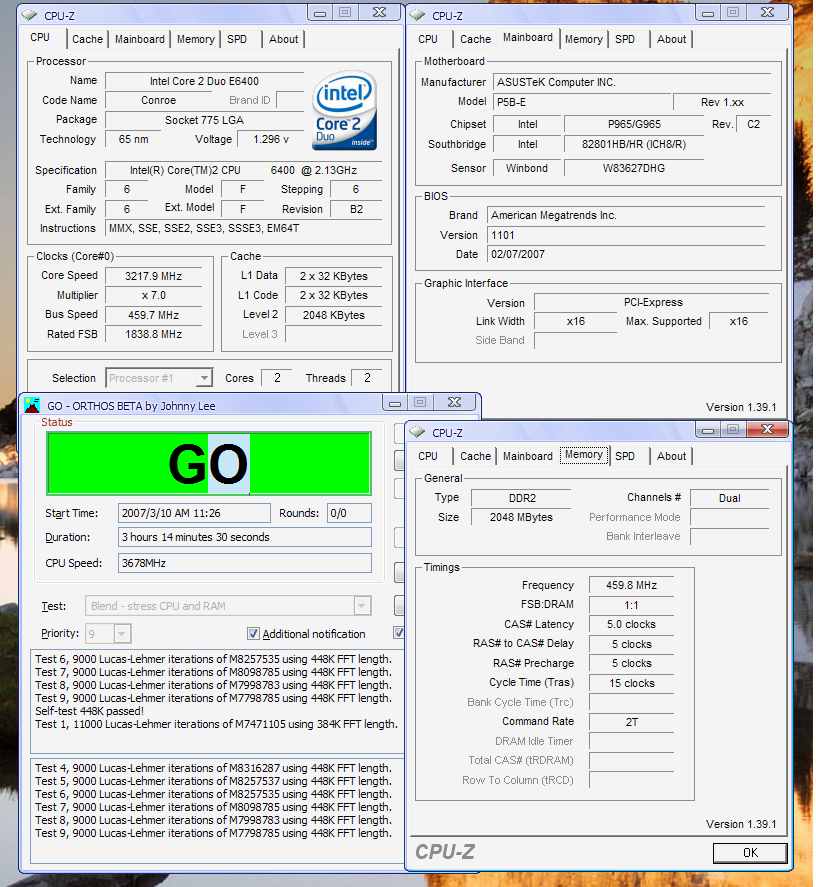
Task: Toggle the Additional notification checkbox
Action: (x=253, y=634)
